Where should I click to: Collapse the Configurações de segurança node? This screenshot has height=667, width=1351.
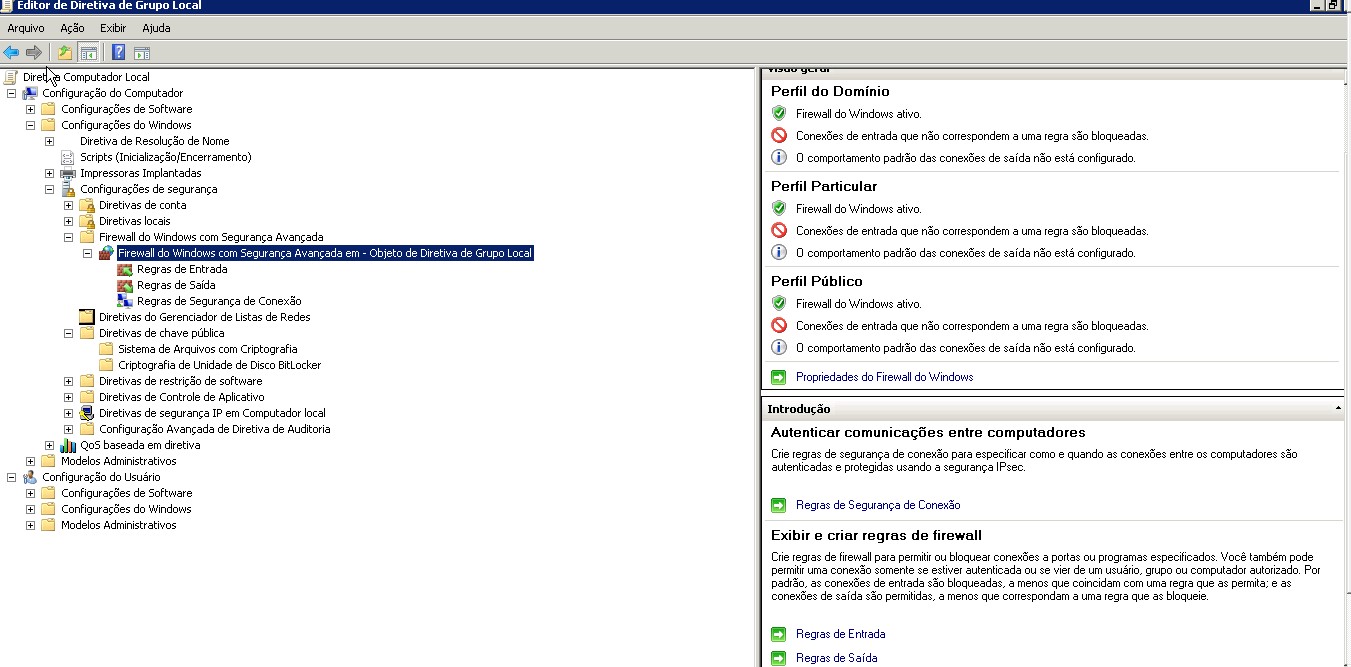tap(49, 189)
